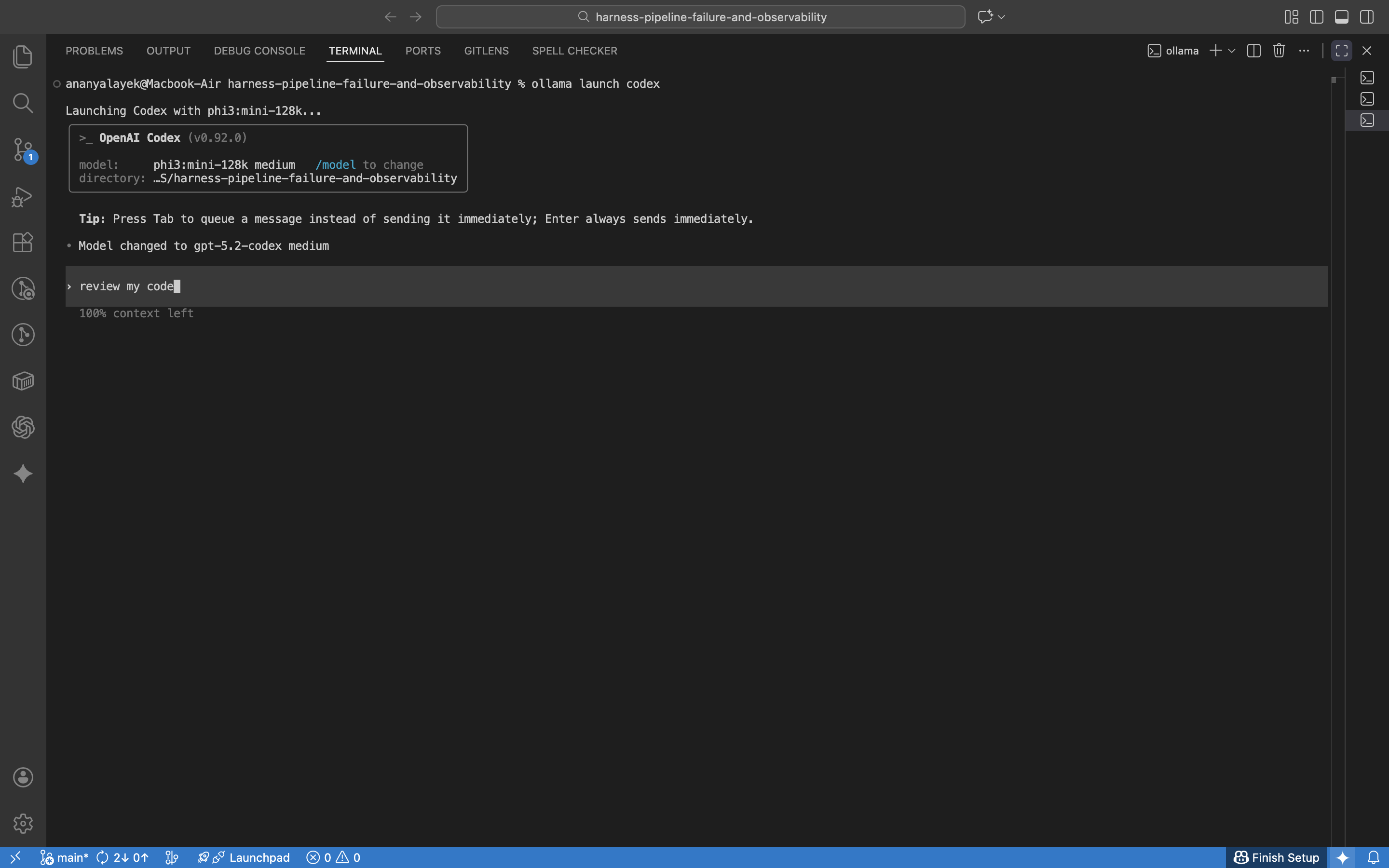Select the third active terminal in list
The width and height of the screenshot is (1389, 868).
1367,120
